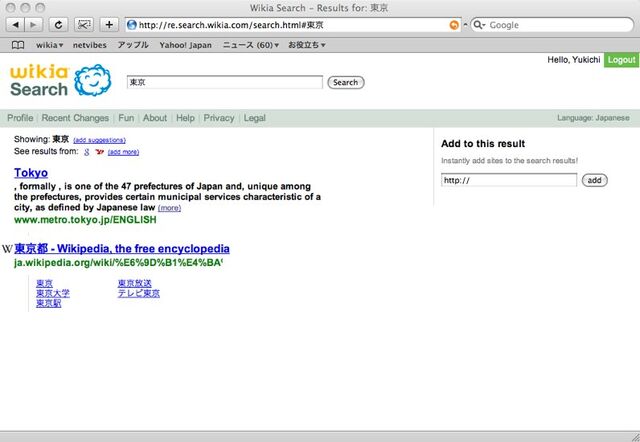
Task: Click the add suggestions link
Action: (99, 140)
